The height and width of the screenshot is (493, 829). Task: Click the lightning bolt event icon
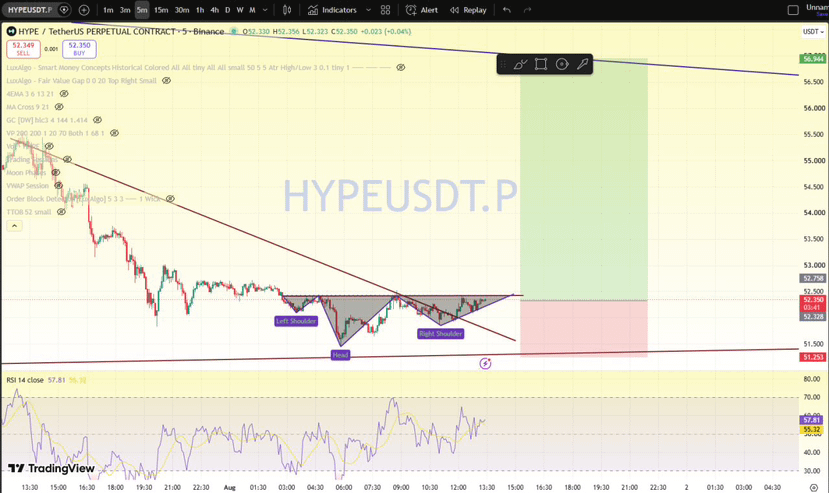pyautogui.click(x=485, y=363)
